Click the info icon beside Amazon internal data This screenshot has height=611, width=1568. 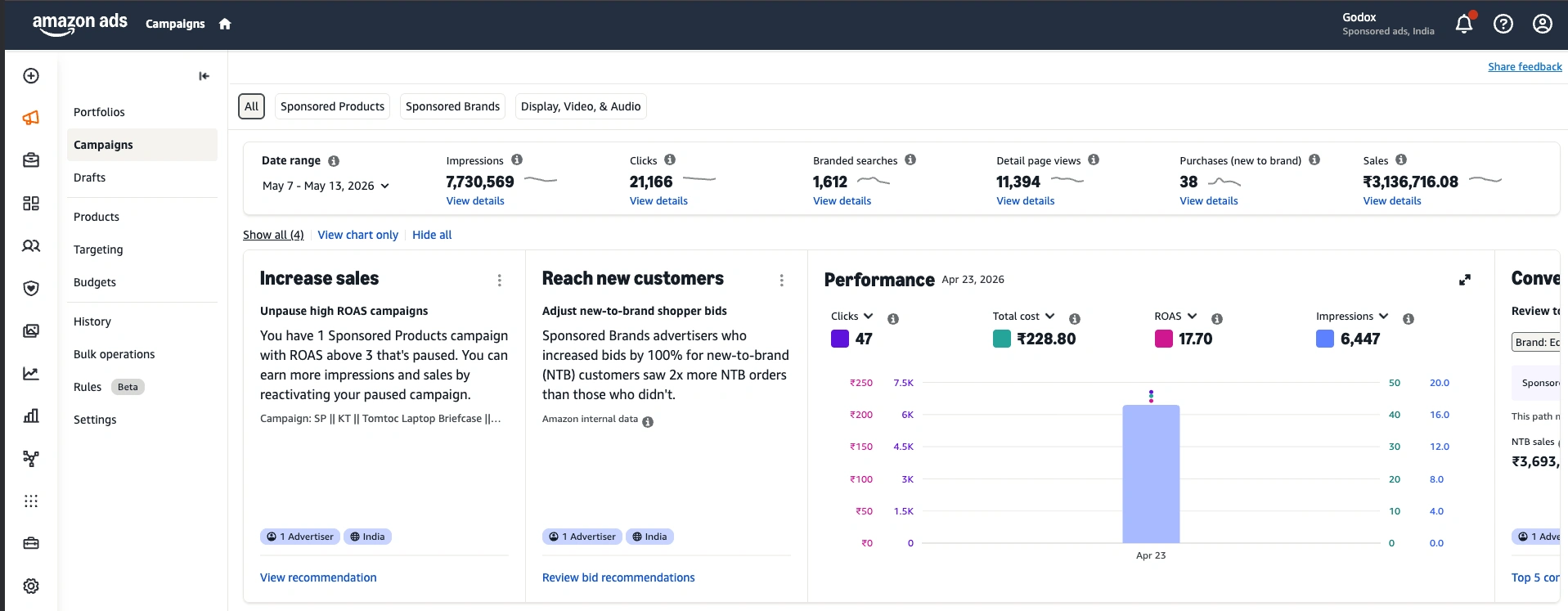coord(648,422)
